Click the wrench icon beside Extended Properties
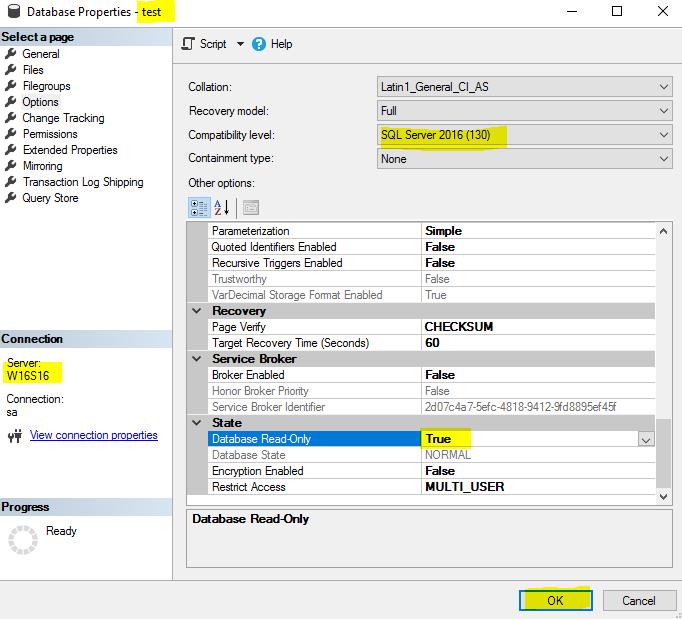682x619 pixels. pos(11,150)
